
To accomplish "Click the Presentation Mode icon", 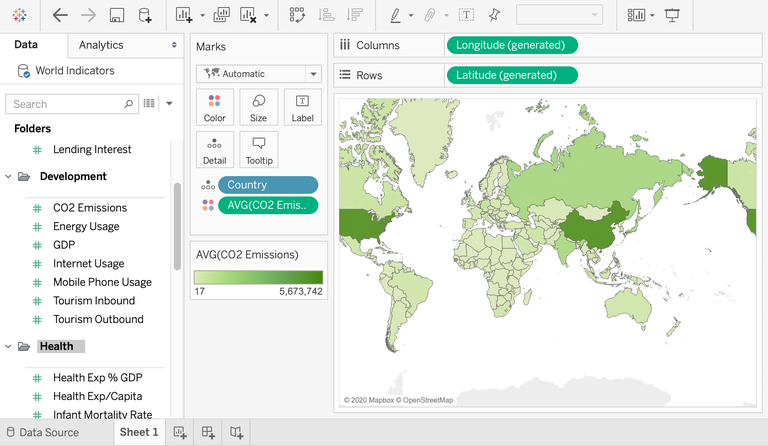I will pyautogui.click(x=672, y=15).
